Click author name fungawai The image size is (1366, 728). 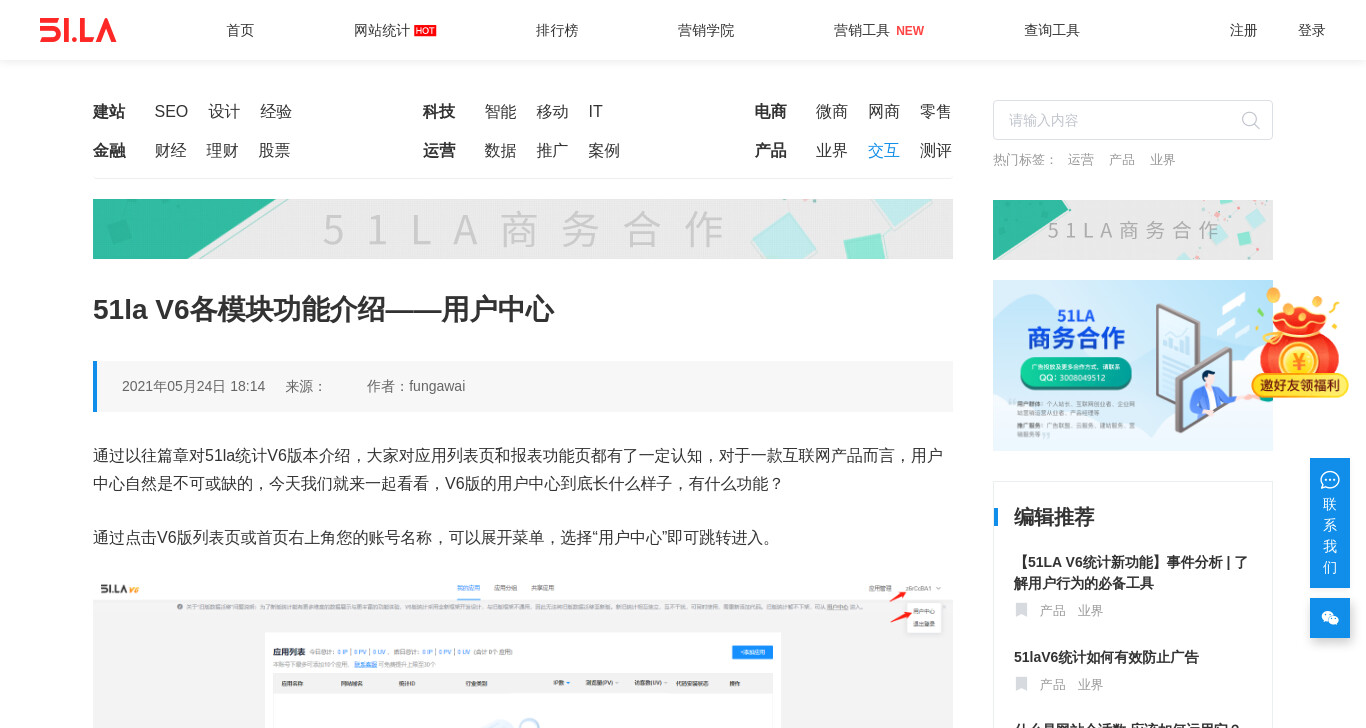tap(437, 386)
